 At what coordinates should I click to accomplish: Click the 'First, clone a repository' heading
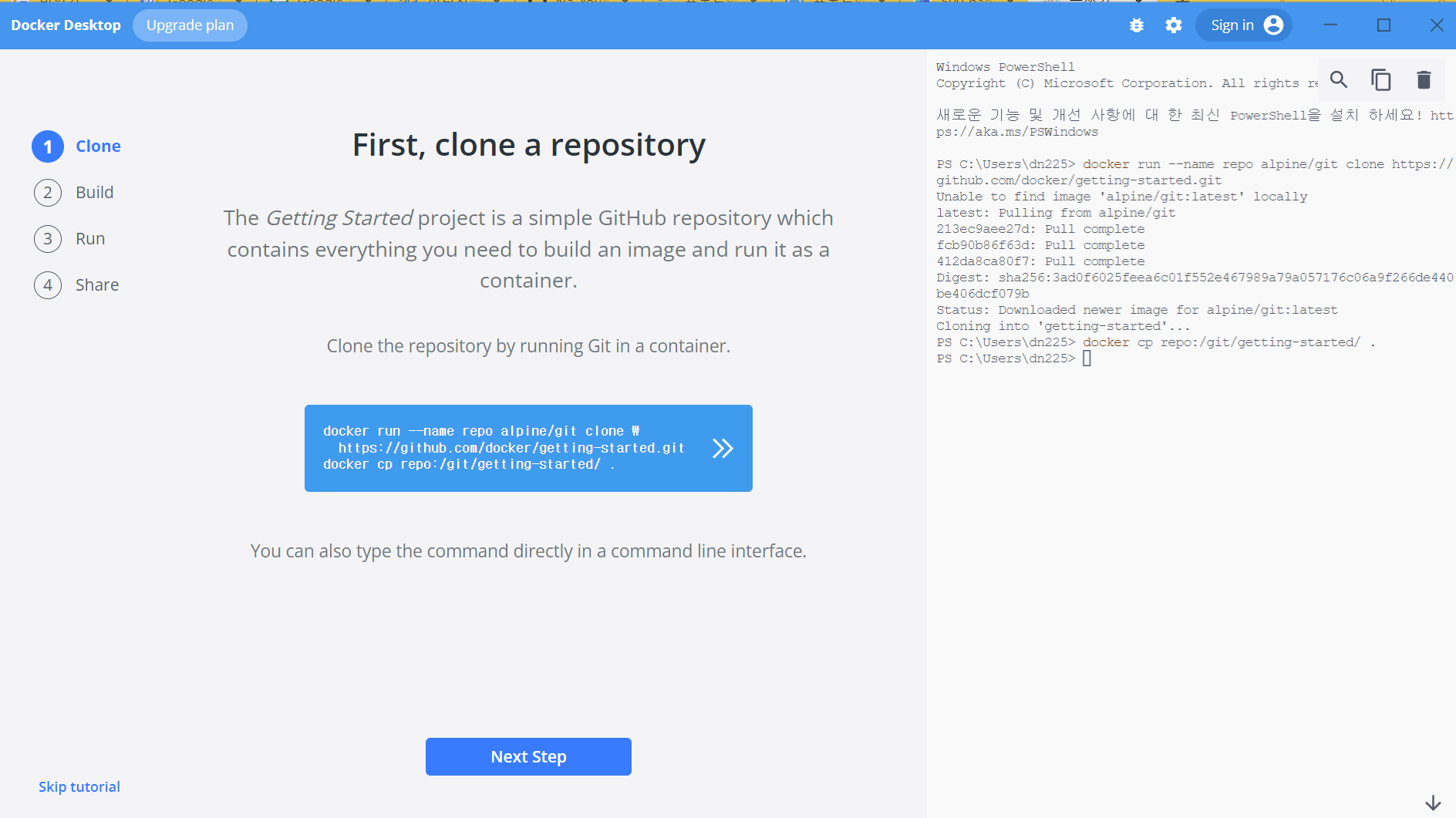click(x=528, y=145)
